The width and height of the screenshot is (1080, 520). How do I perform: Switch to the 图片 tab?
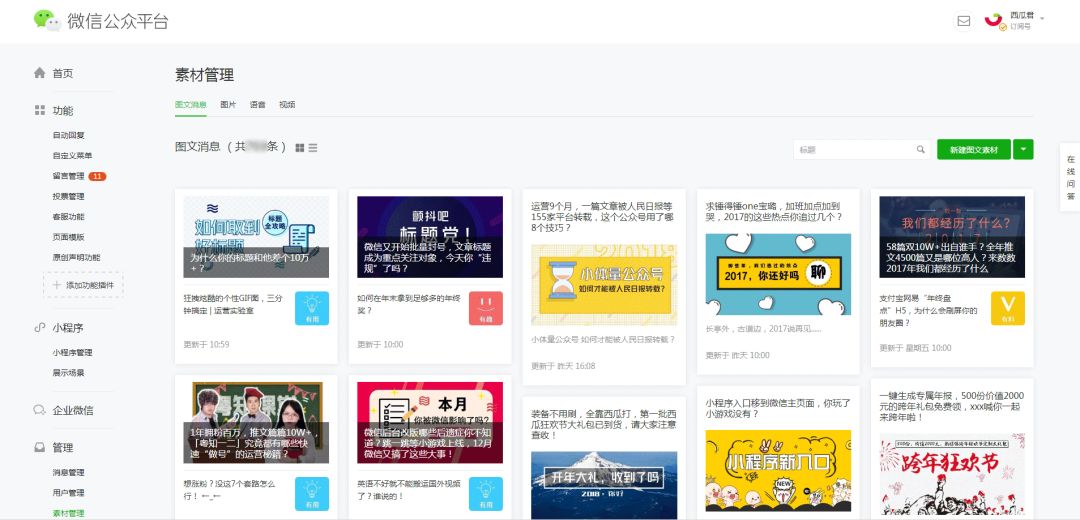228,104
